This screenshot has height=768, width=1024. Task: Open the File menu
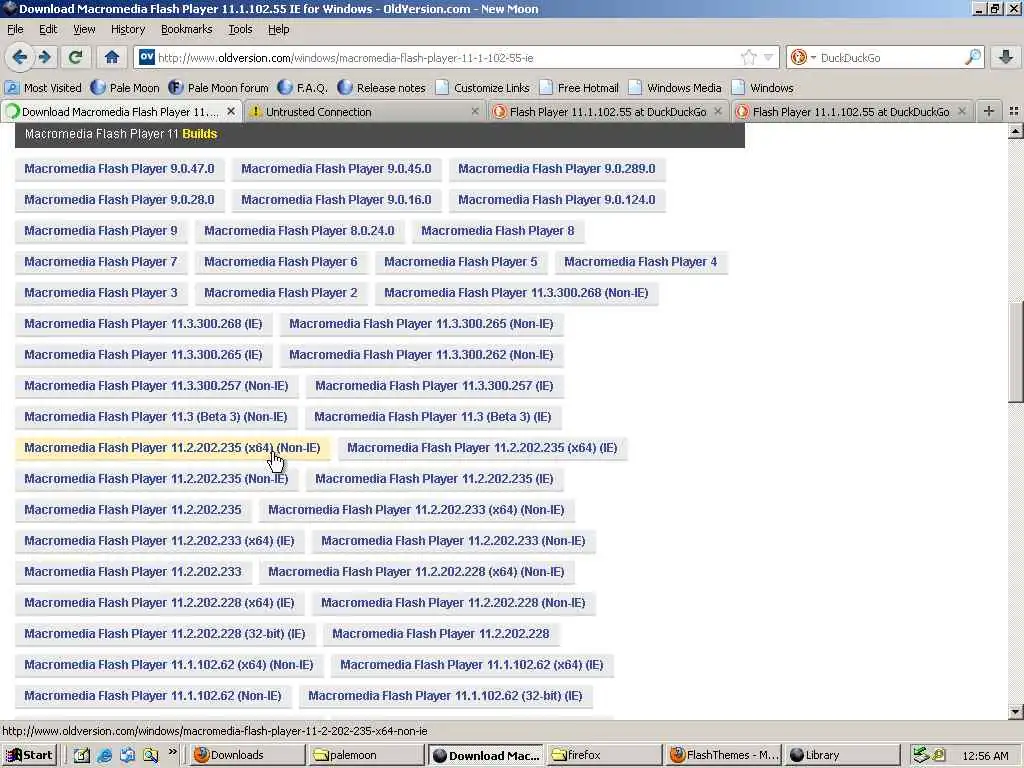tap(15, 29)
